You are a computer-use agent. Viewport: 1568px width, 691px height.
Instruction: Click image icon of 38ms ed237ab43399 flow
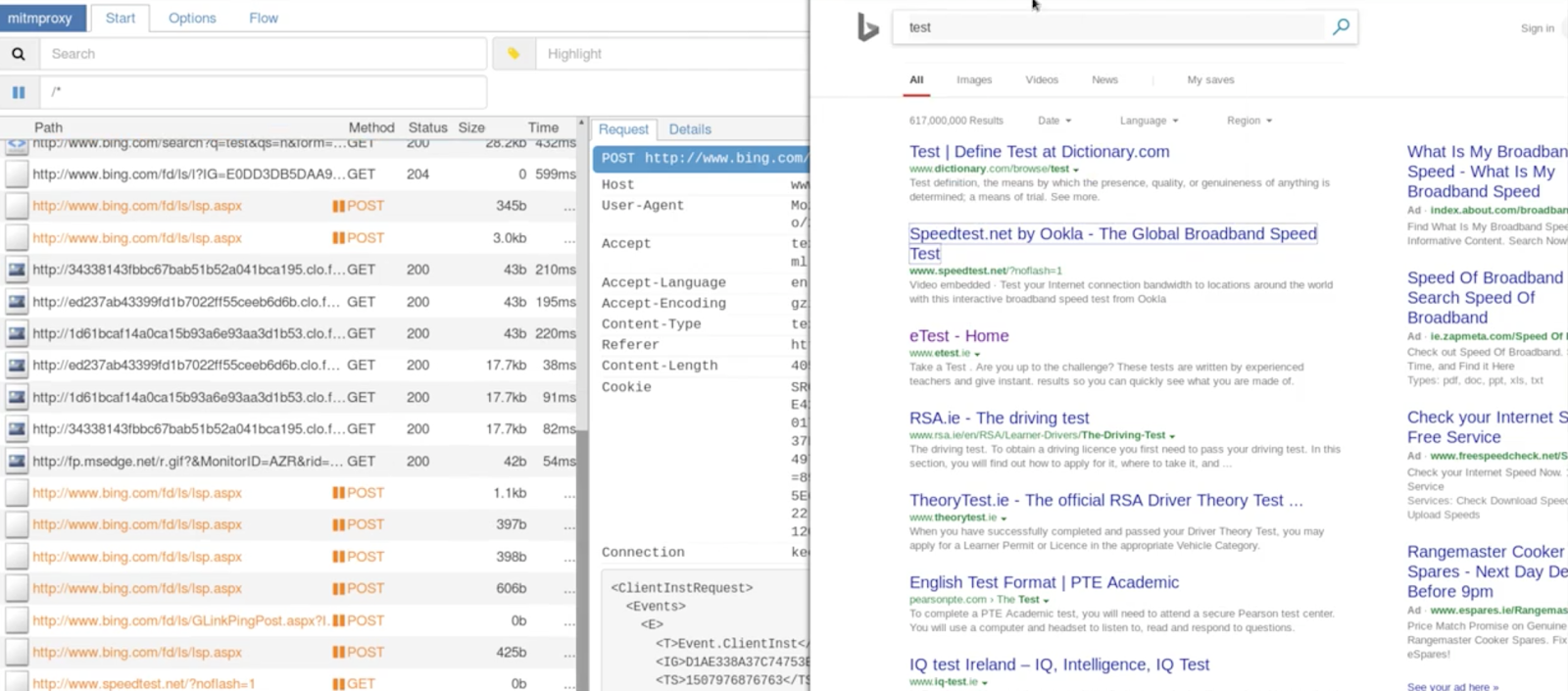point(17,366)
